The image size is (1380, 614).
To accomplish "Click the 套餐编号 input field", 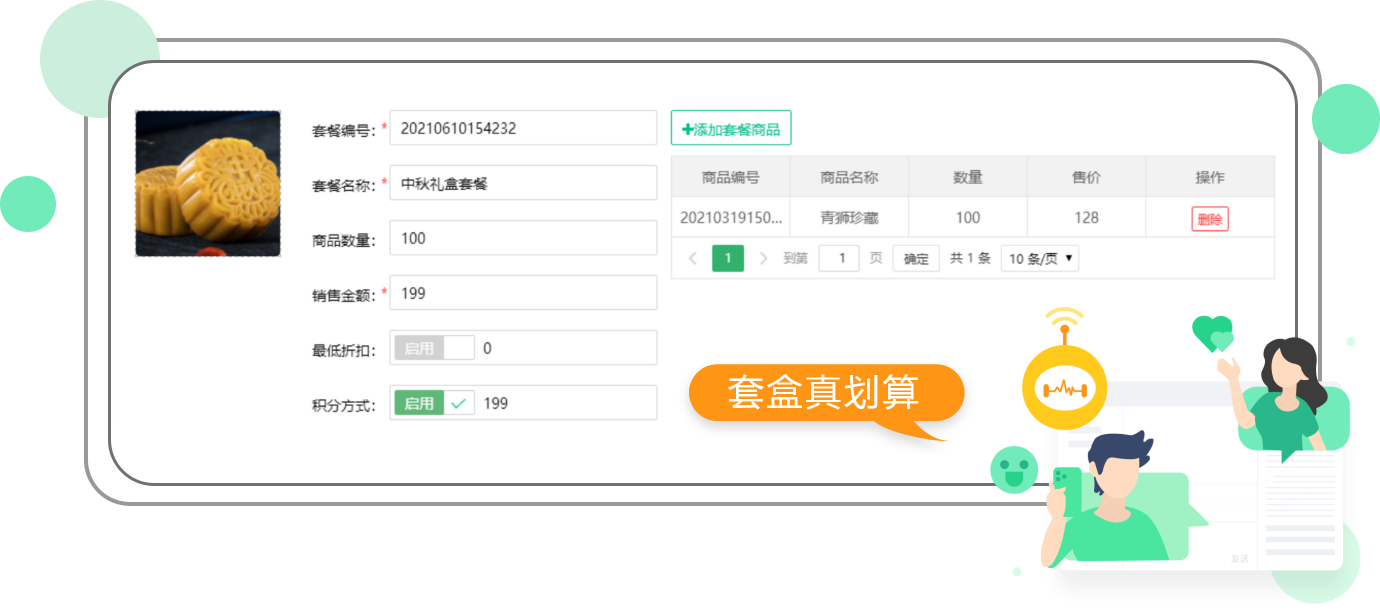I will click(x=523, y=128).
